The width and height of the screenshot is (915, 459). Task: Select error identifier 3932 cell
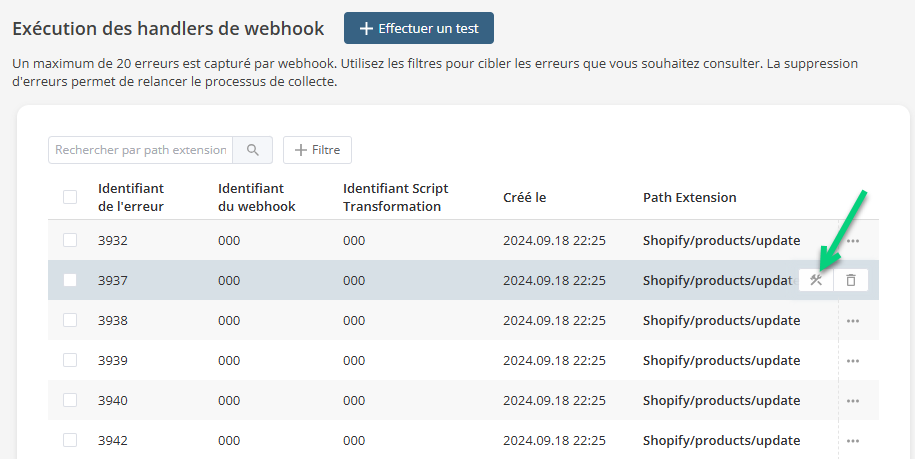pyautogui.click(x=113, y=240)
